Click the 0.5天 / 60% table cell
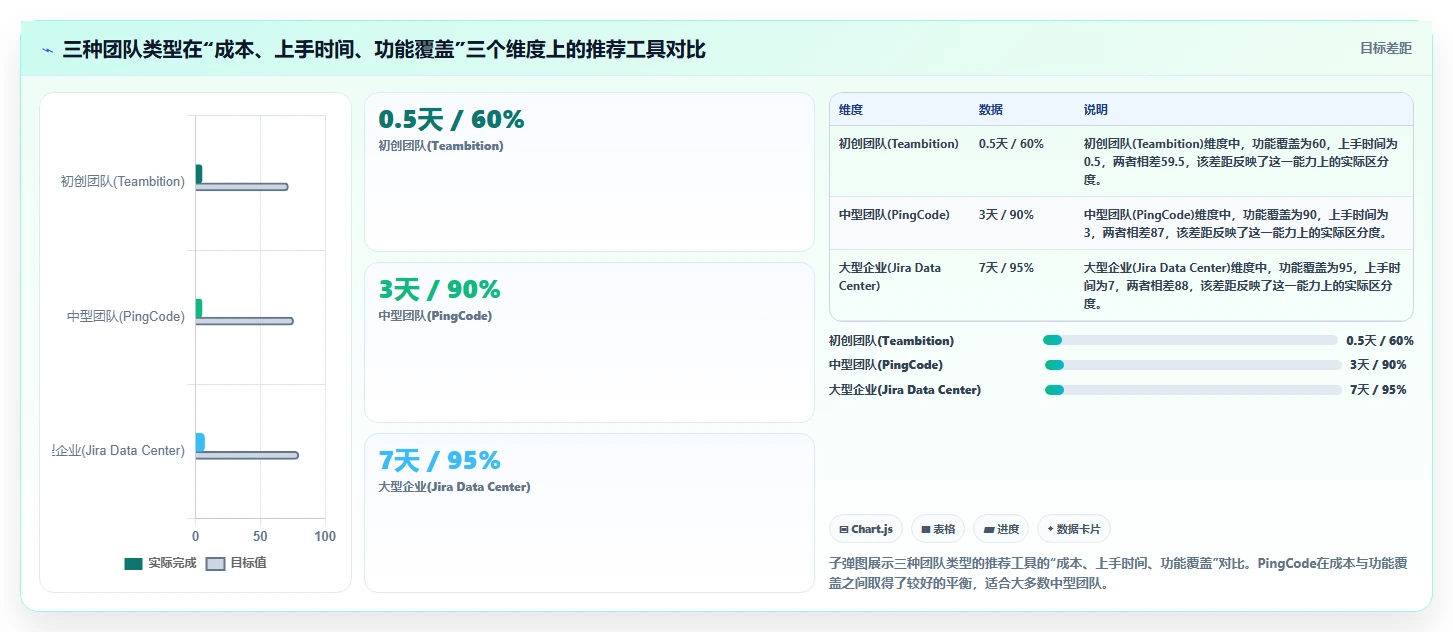The width and height of the screenshot is (1453, 632). click(x=1011, y=144)
